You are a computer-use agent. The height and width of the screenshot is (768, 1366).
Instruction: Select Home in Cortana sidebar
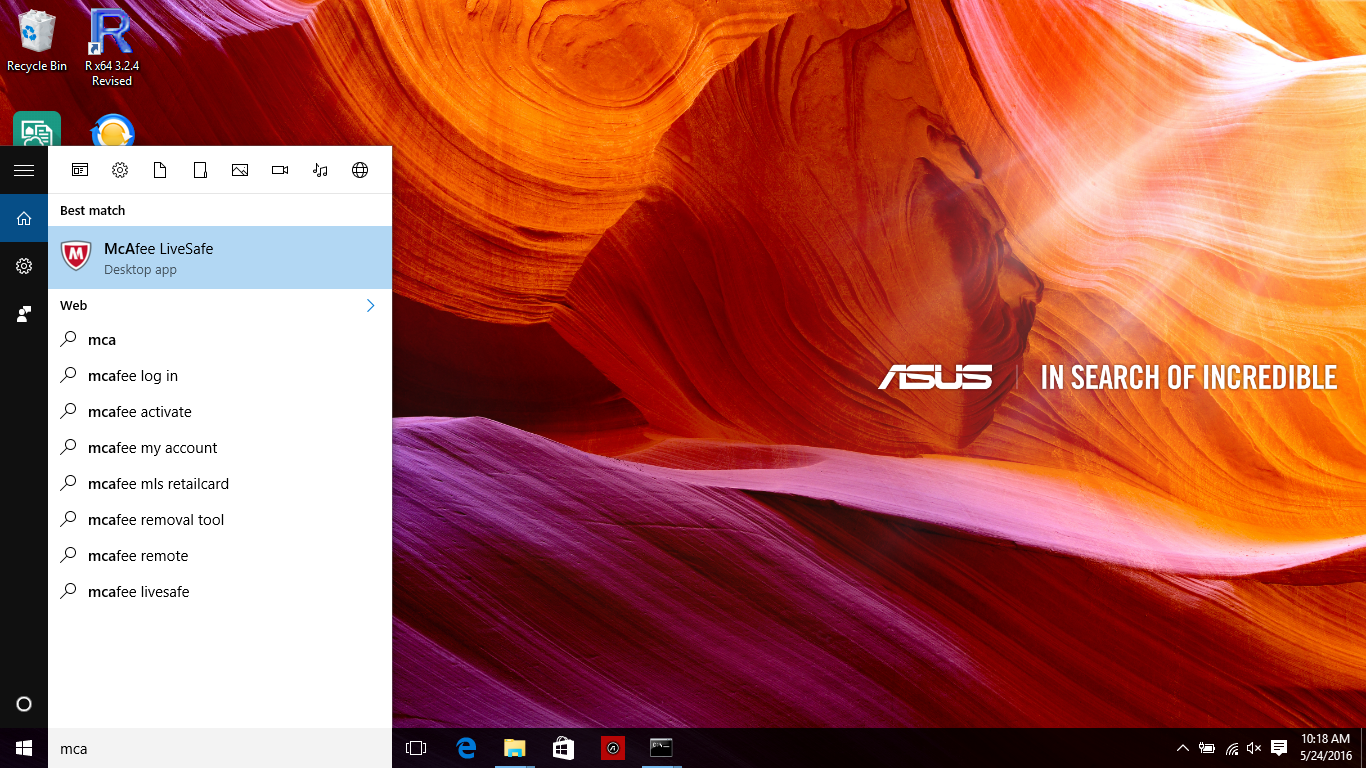pos(24,218)
